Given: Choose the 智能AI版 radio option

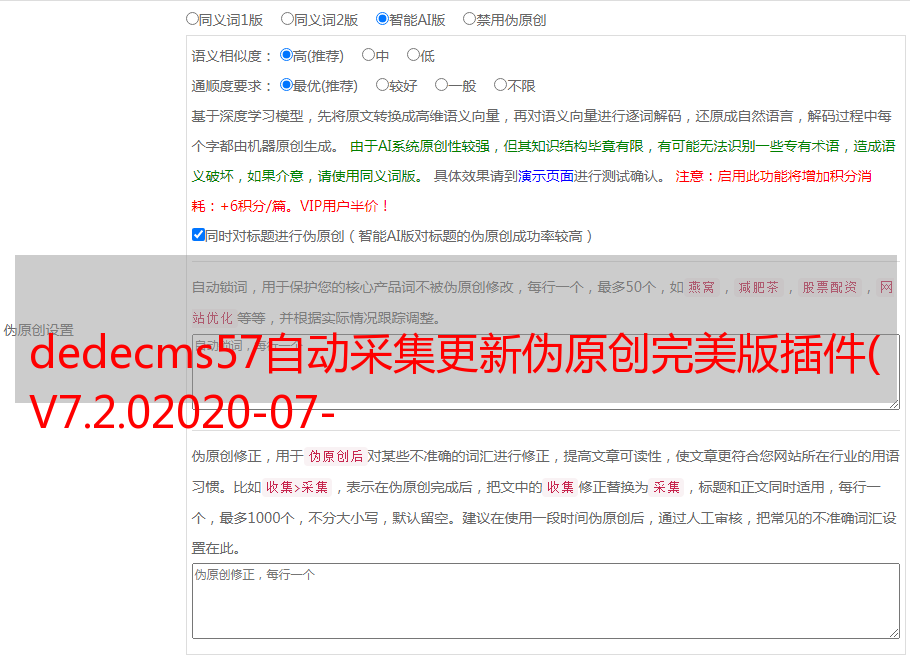Looking at the screenshot, I should click(382, 19).
